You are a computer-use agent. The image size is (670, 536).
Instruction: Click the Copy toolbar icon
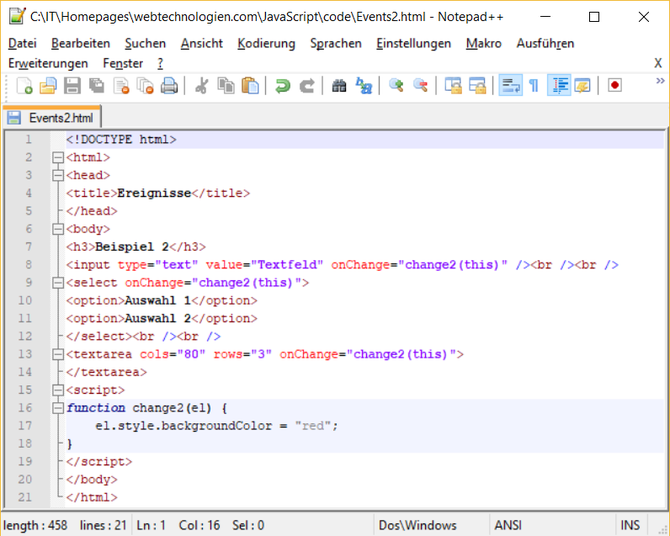pyautogui.click(x=226, y=86)
